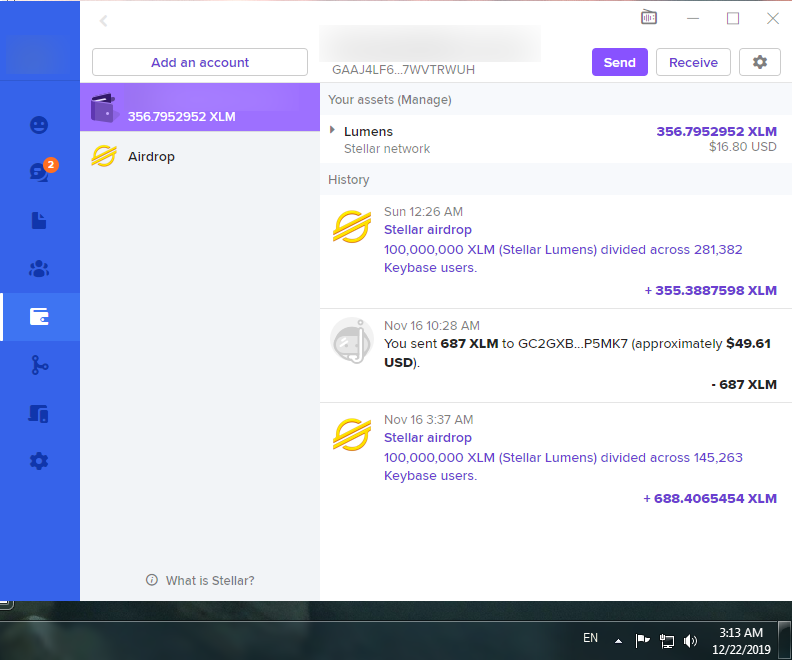This screenshot has height=660, width=792.
Task: Click the purple wallet icon in account list
Action: click(104, 108)
